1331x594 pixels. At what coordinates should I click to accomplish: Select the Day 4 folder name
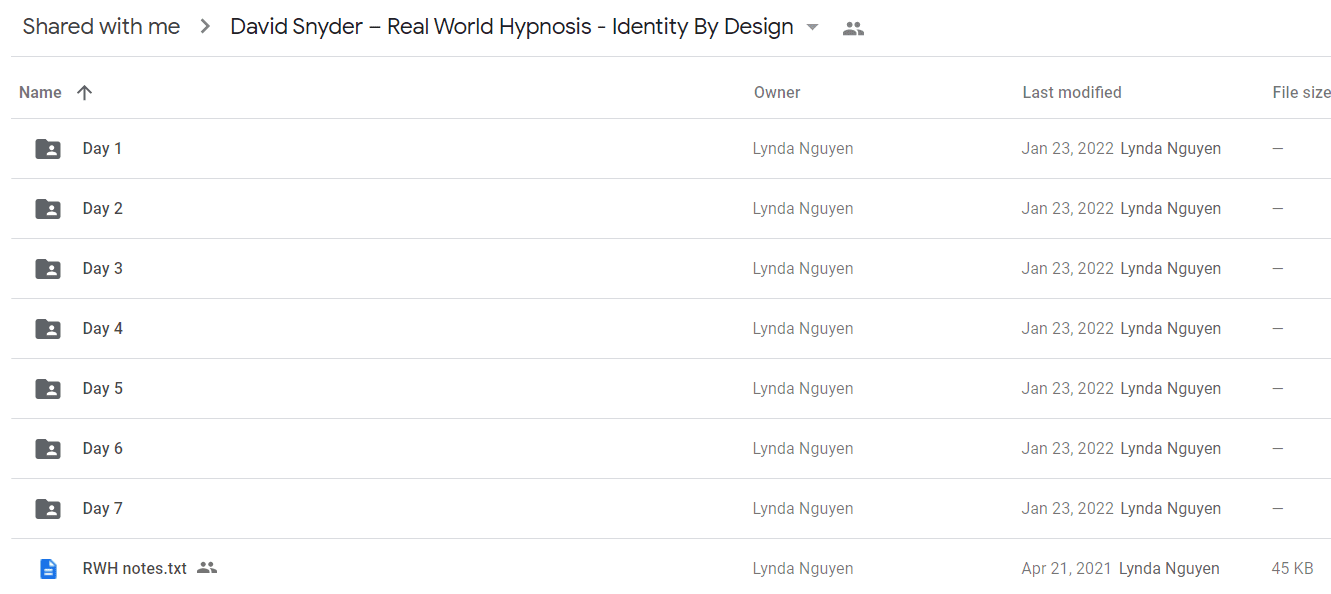[103, 328]
